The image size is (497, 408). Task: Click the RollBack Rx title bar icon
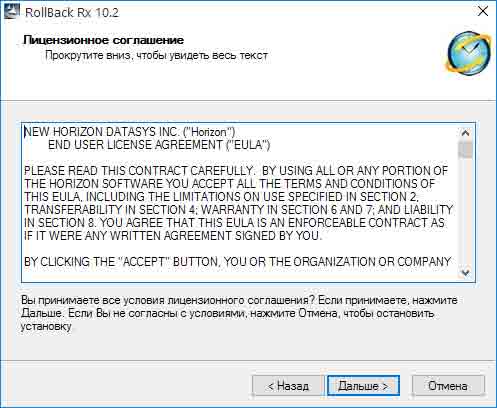(11, 12)
